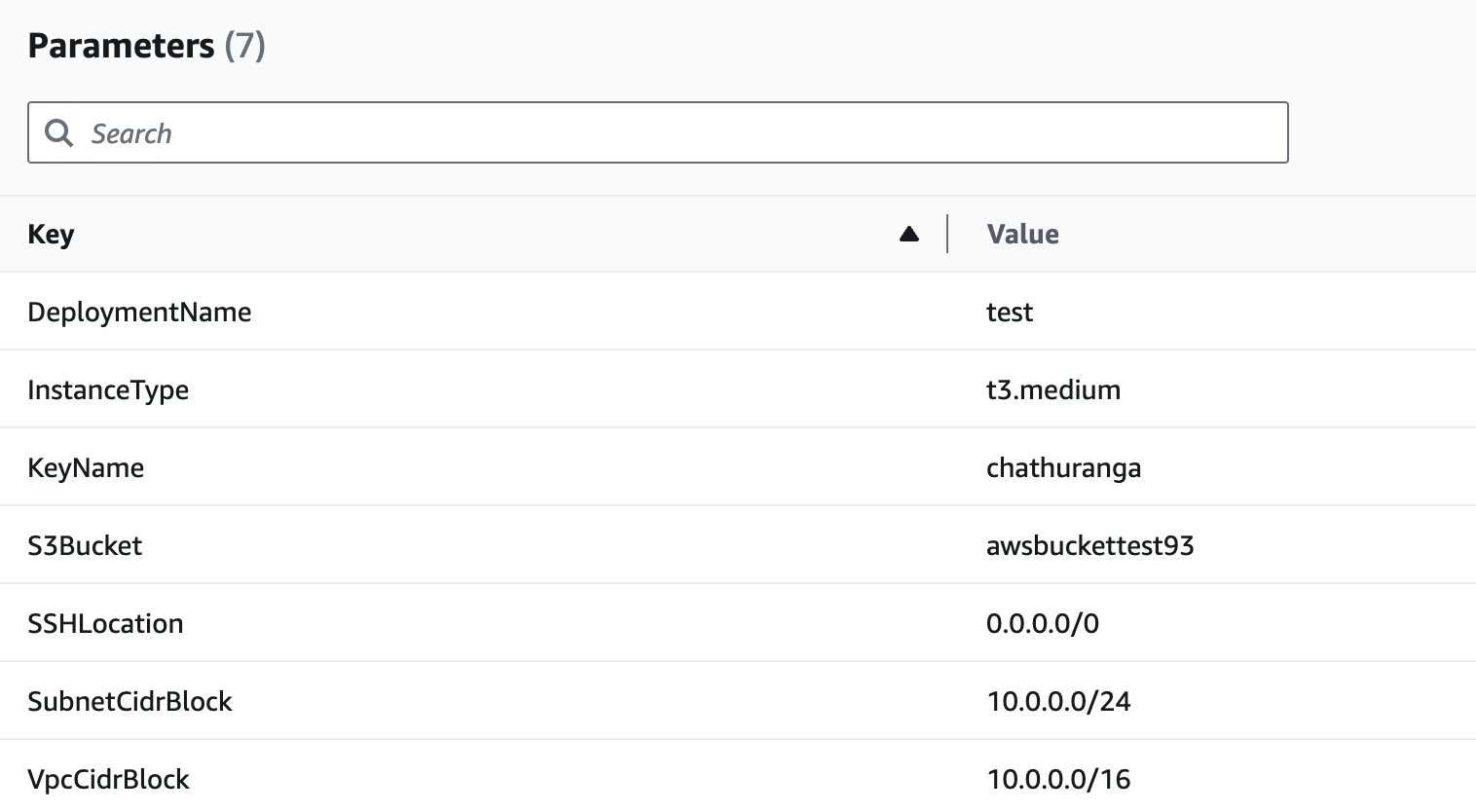1476x812 pixels.
Task: Click the 10.0.0.0/16 VPC CIDR value
Action: [x=1058, y=779]
